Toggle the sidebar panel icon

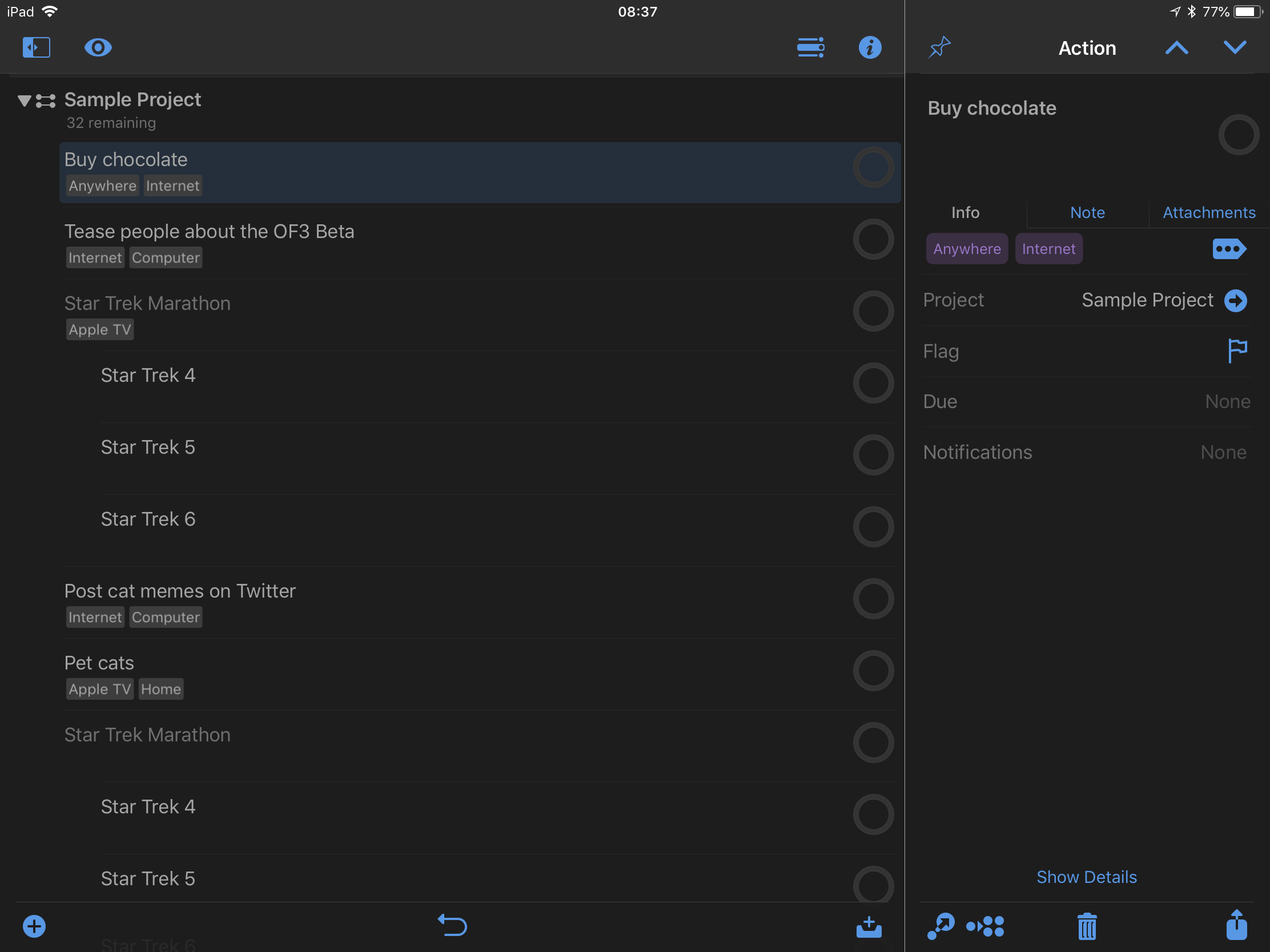[36, 47]
